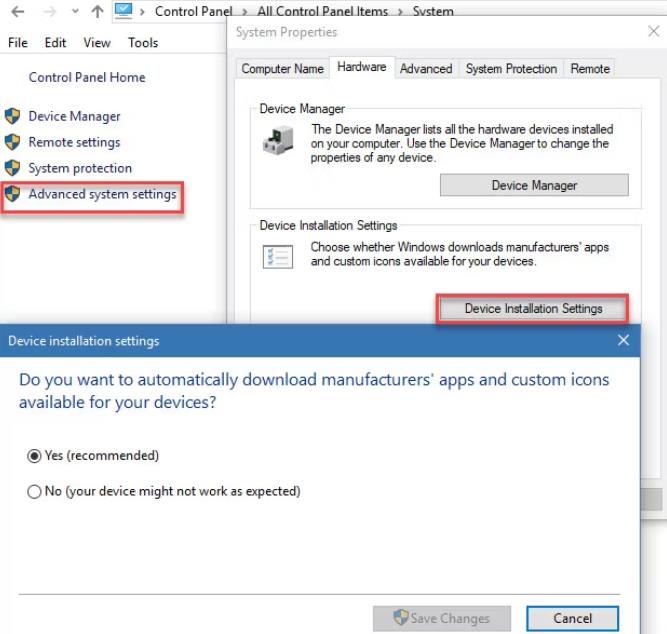667x634 pixels.
Task: Close the System Properties window
Action: pos(653,31)
